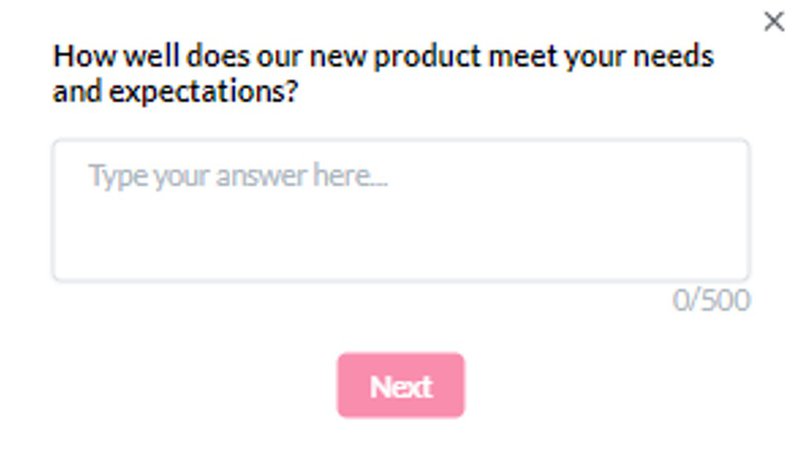Click the X in the top corner
This screenshot has height=454, width=800.
coord(774,22)
